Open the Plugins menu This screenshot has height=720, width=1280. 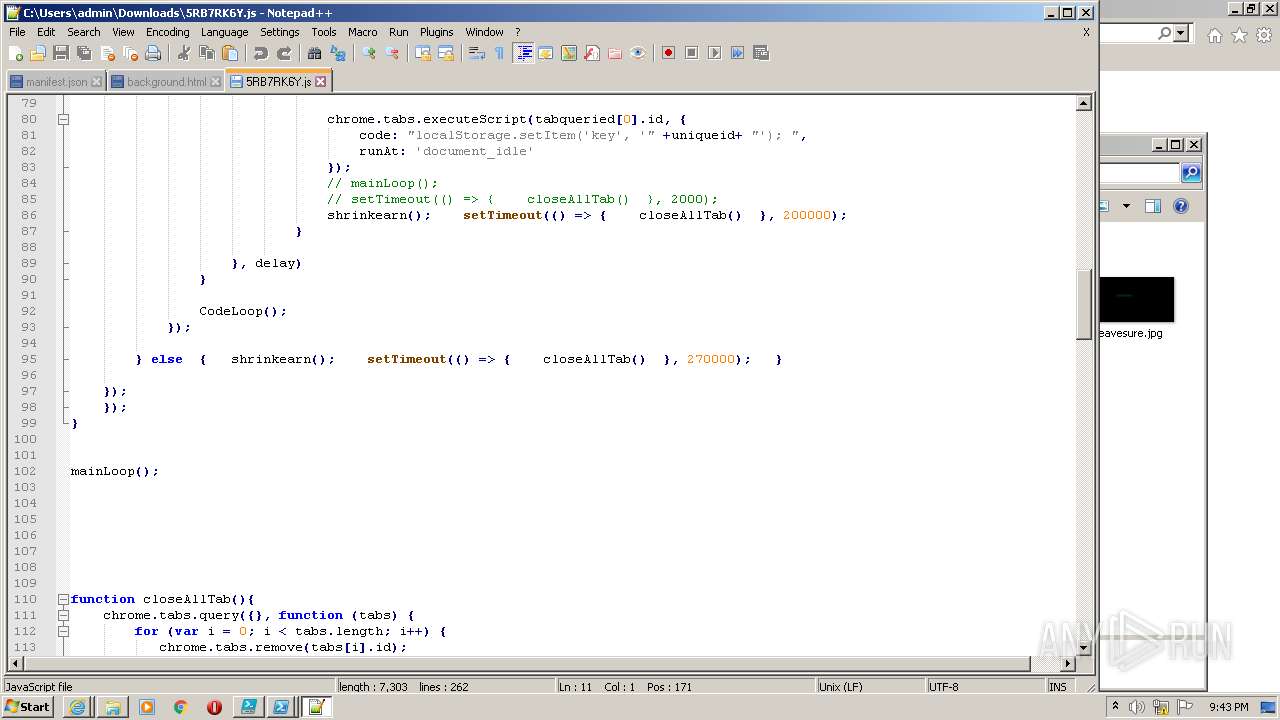click(436, 32)
